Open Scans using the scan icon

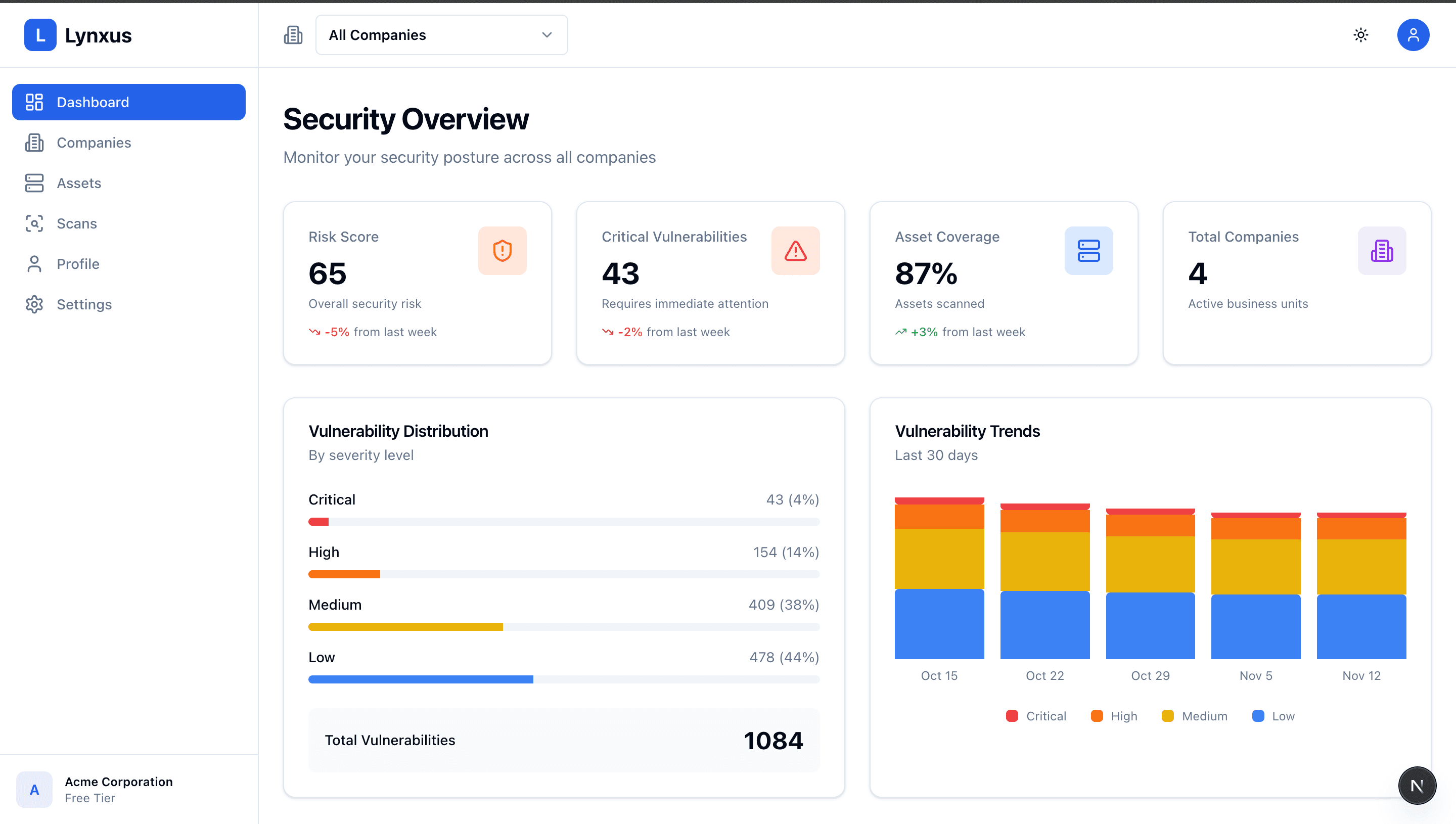click(x=34, y=223)
